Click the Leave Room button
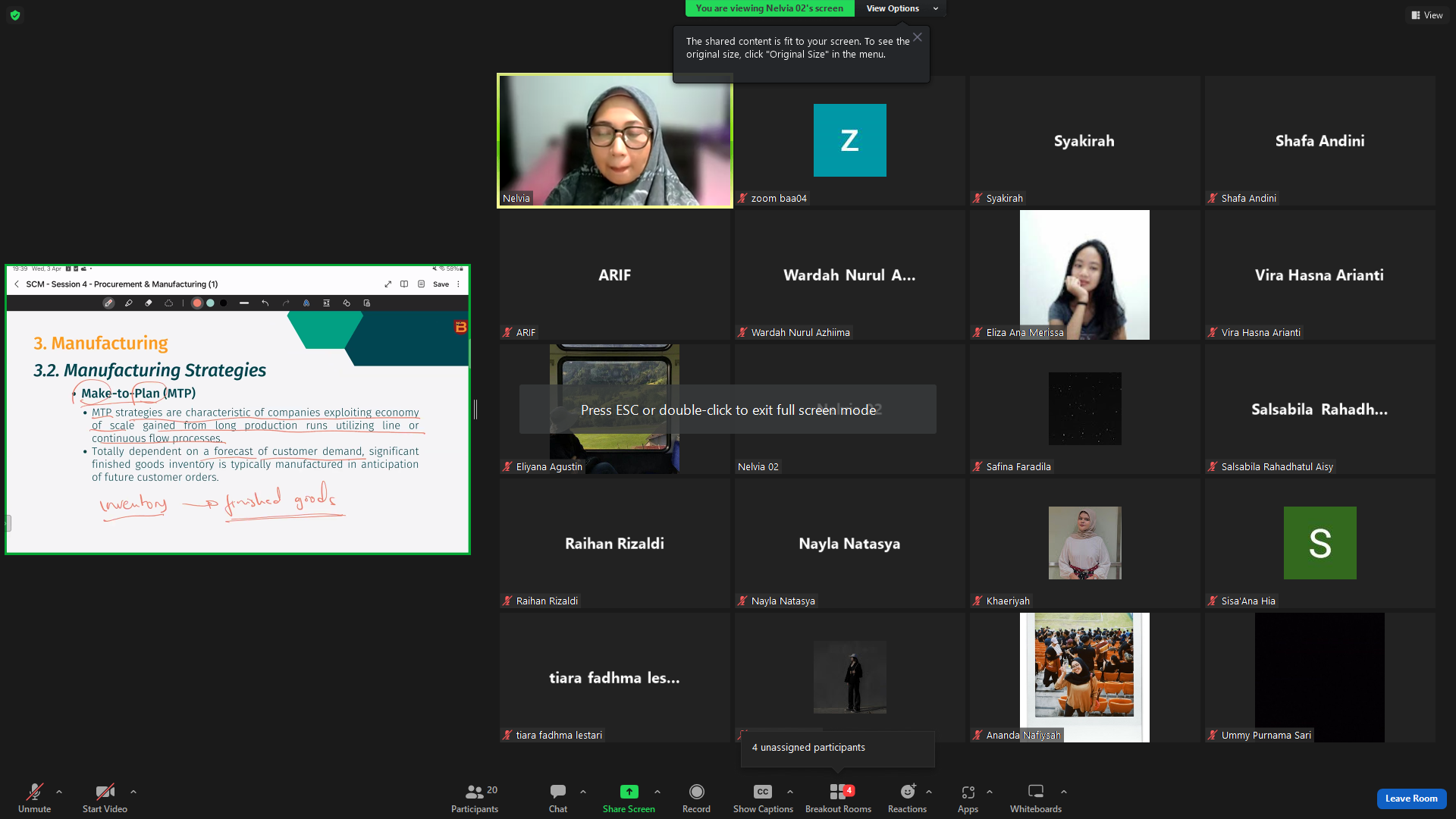1456x819 pixels. pos(1411,799)
